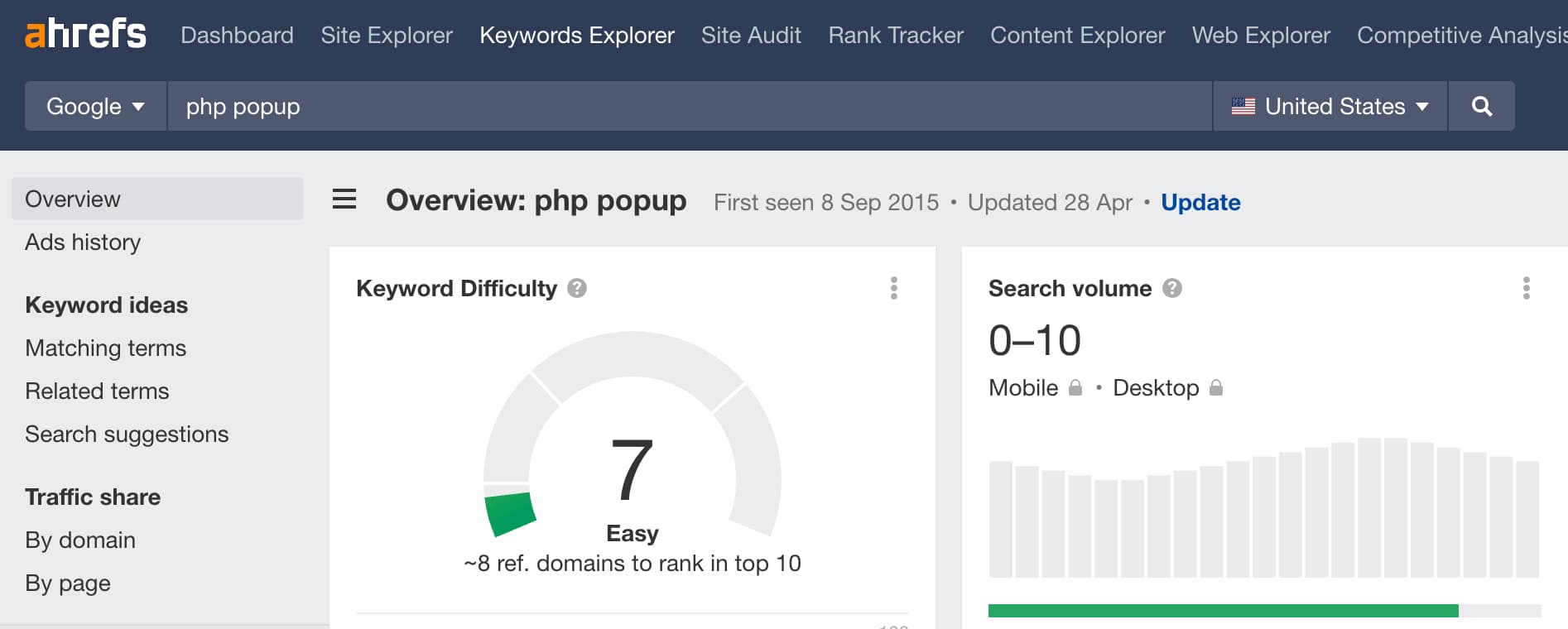The image size is (1568, 629).
Task: Click the United States flag icon
Action: coord(1243,106)
